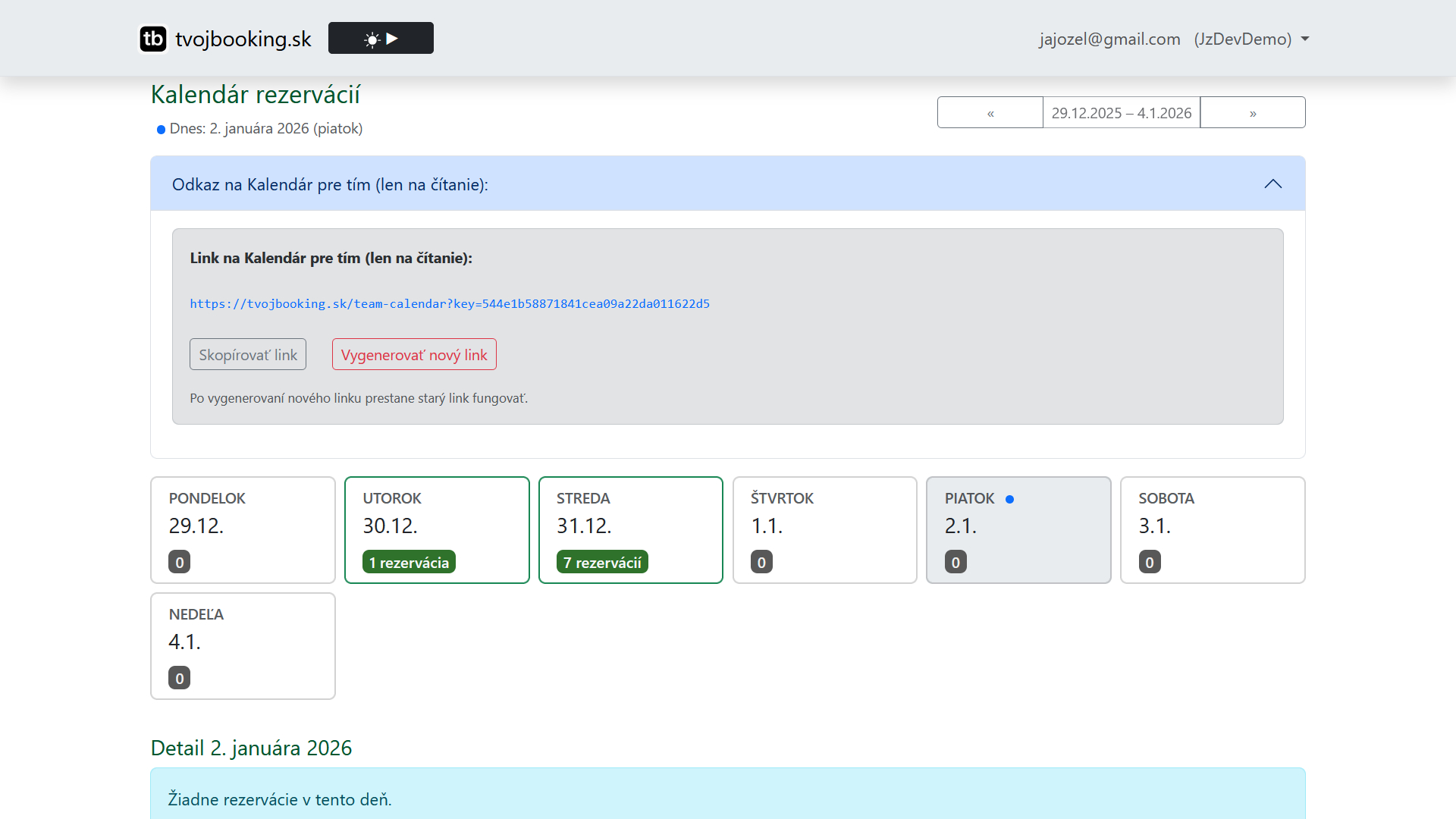Go to previous week with « button

(990, 113)
